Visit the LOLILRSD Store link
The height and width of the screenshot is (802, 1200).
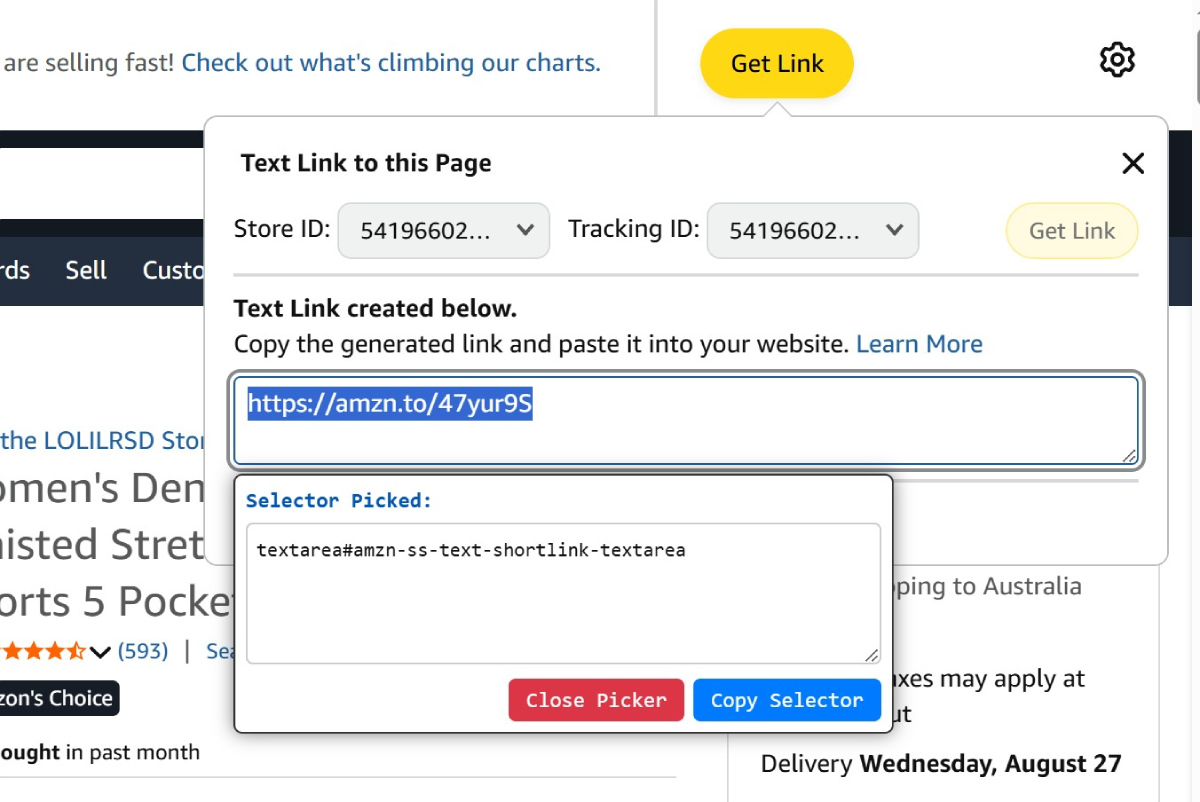pyautogui.click(x=103, y=440)
